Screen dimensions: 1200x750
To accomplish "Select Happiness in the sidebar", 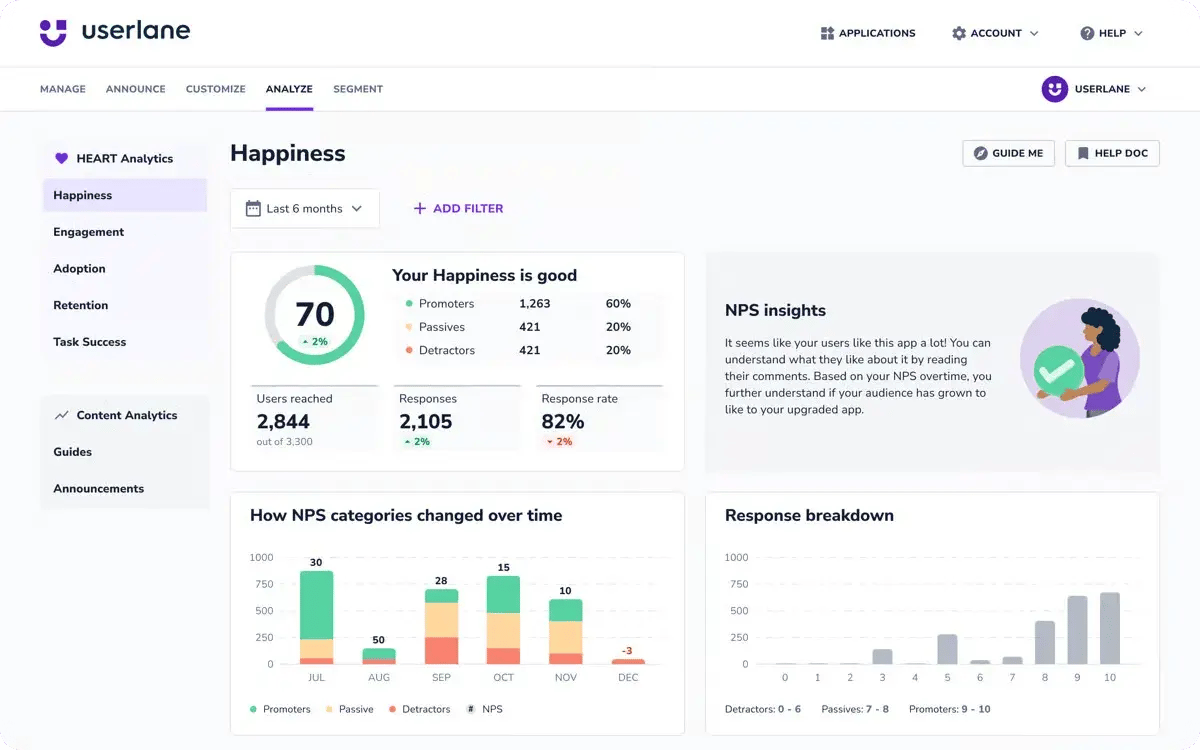I will pos(125,195).
